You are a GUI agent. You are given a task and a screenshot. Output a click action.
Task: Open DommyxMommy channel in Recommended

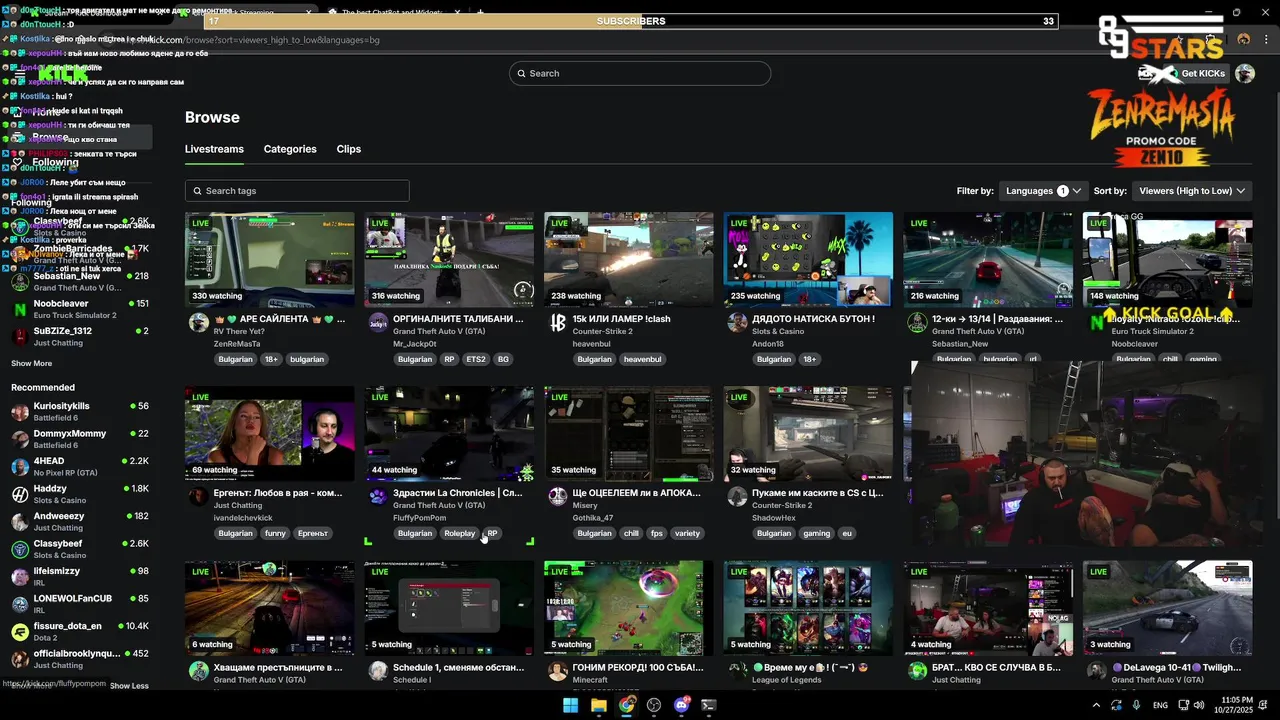click(80, 439)
